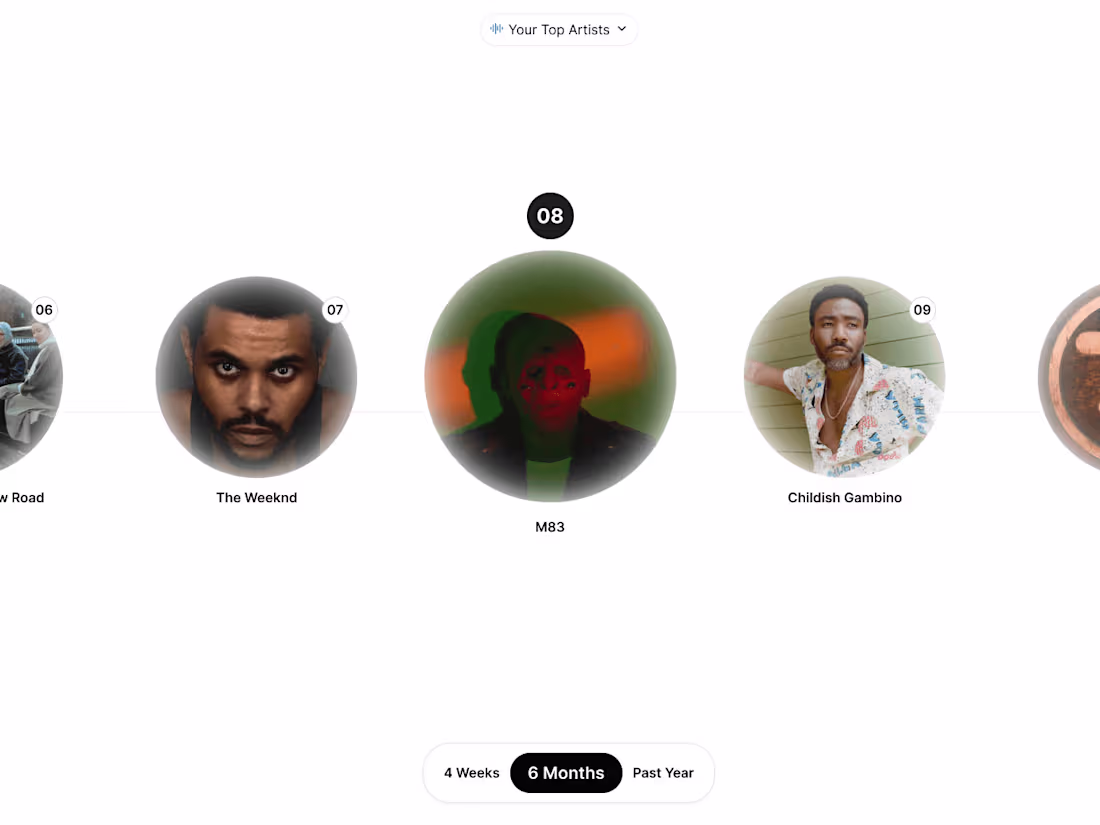Click the waveform icon beside Your Top Artists
The image size is (1100, 825).
tap(497, 29)
